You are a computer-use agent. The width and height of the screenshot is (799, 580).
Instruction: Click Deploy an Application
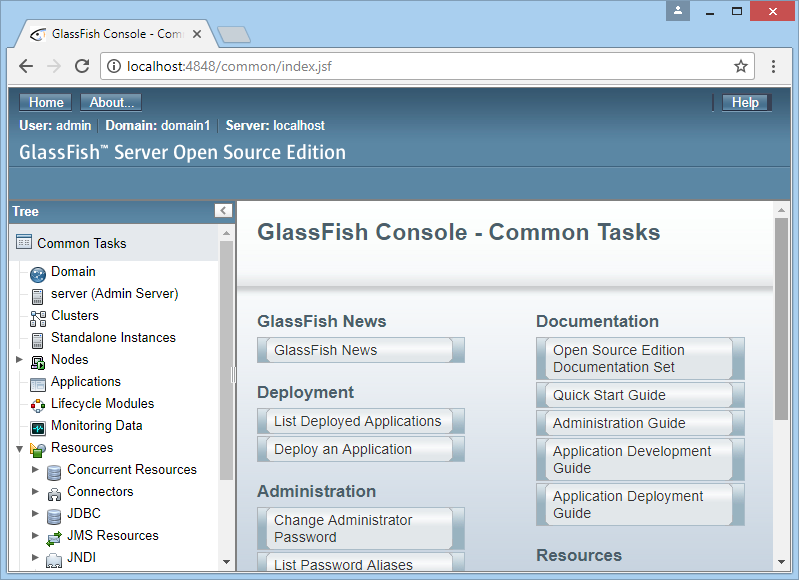361,449
